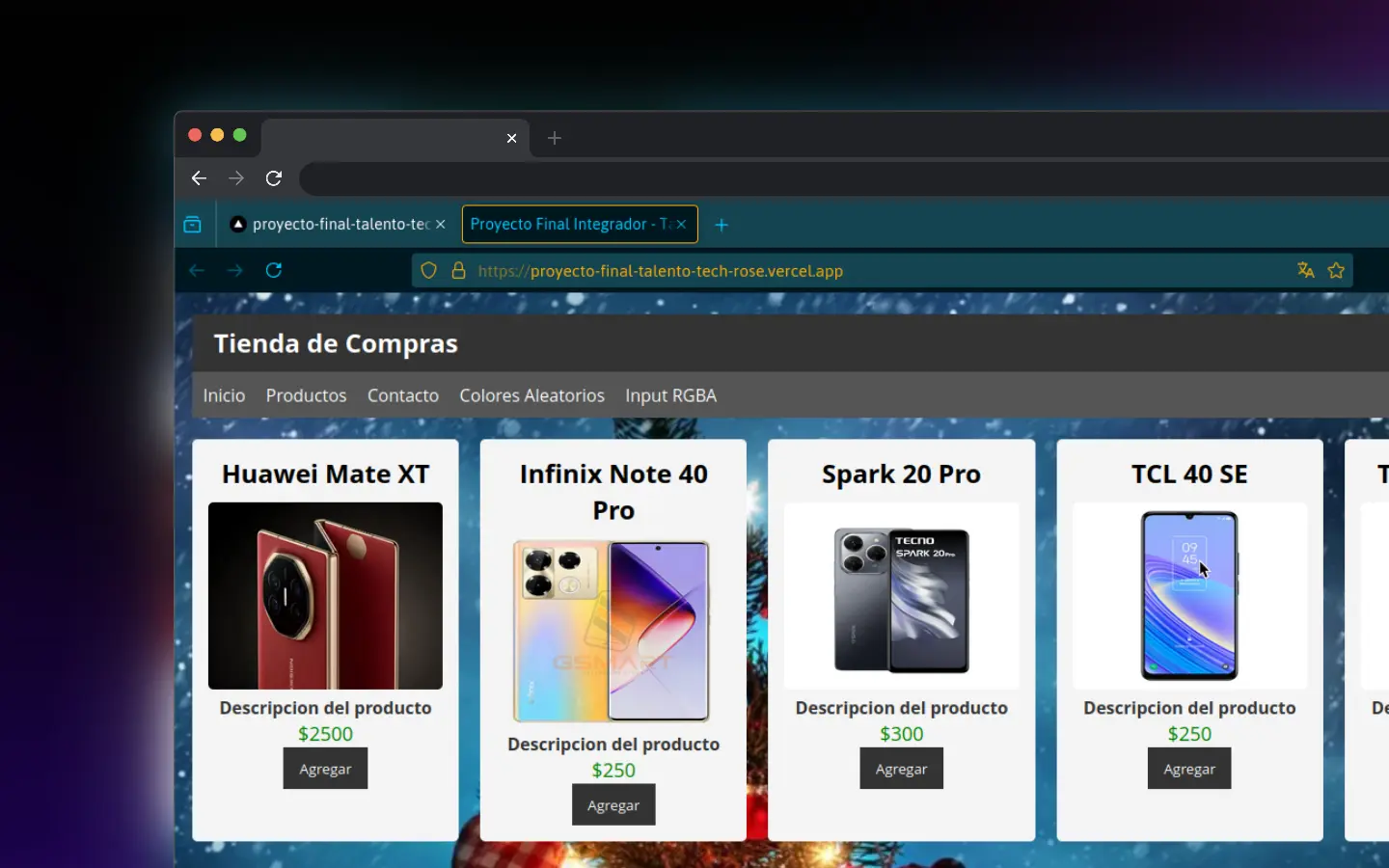Image resolution: width=1389 pixels, height=868 pixels.
Task: Add a new inner browser tab
Action: pos(722,225)
